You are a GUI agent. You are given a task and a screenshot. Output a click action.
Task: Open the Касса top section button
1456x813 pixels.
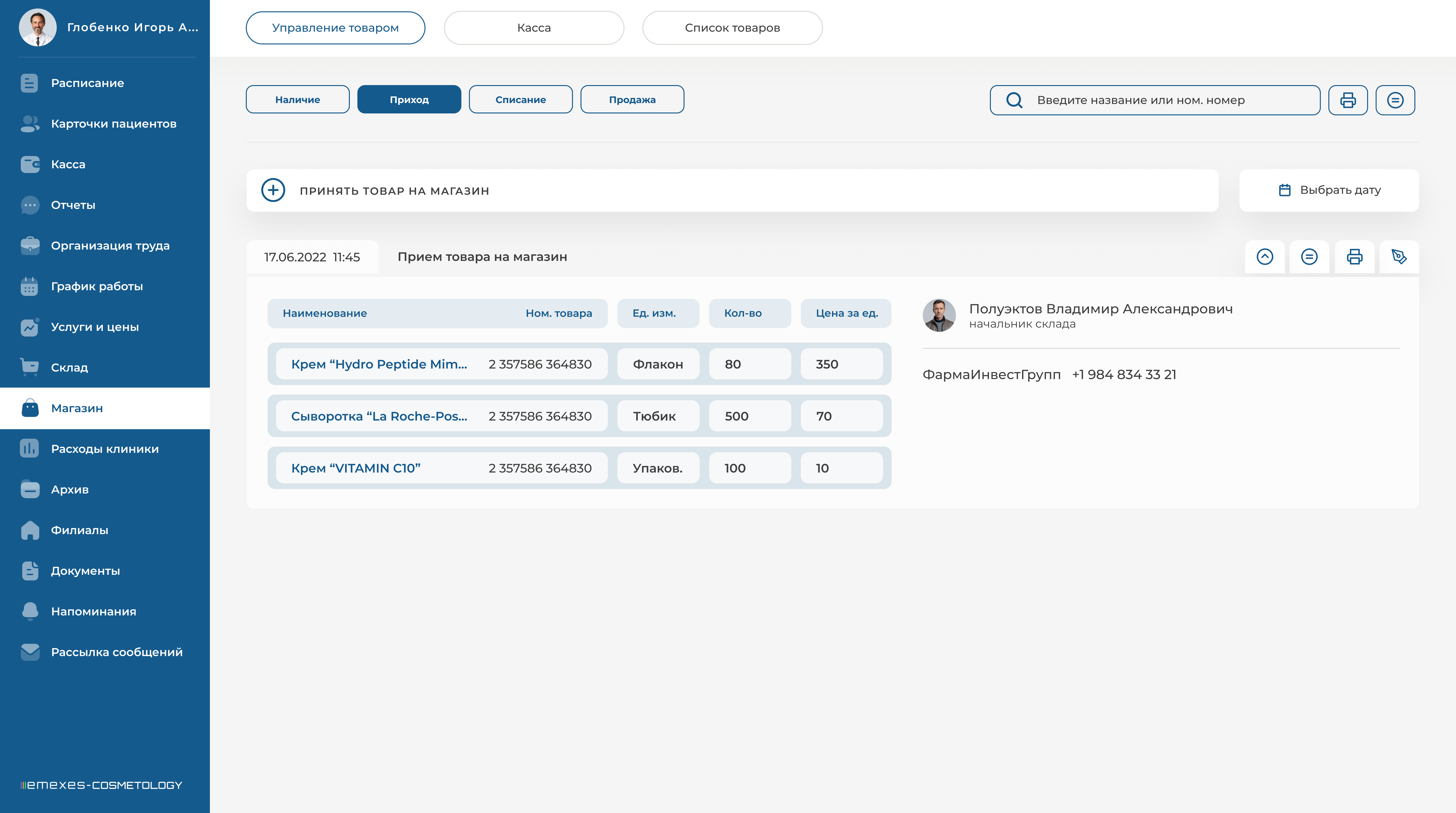pyautogui.click(x=533, y=28)
